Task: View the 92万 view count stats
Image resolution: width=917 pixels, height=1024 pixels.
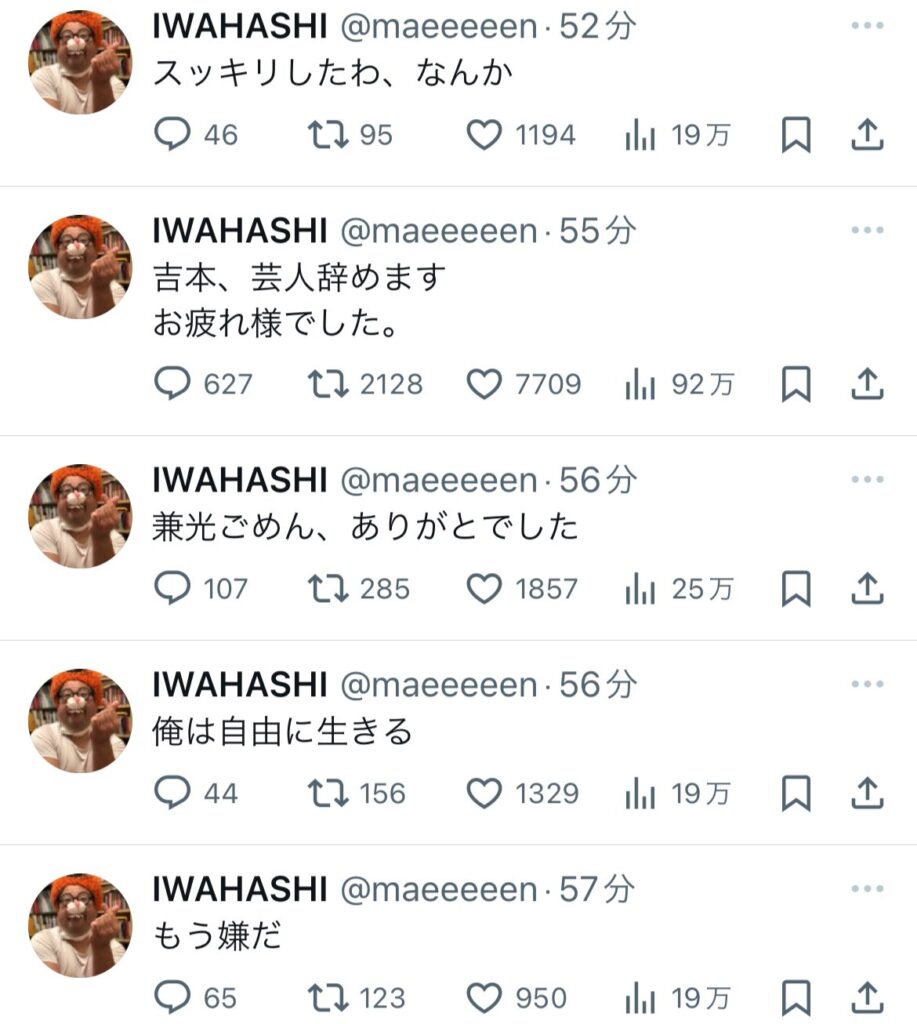Action: pos(679,384)
